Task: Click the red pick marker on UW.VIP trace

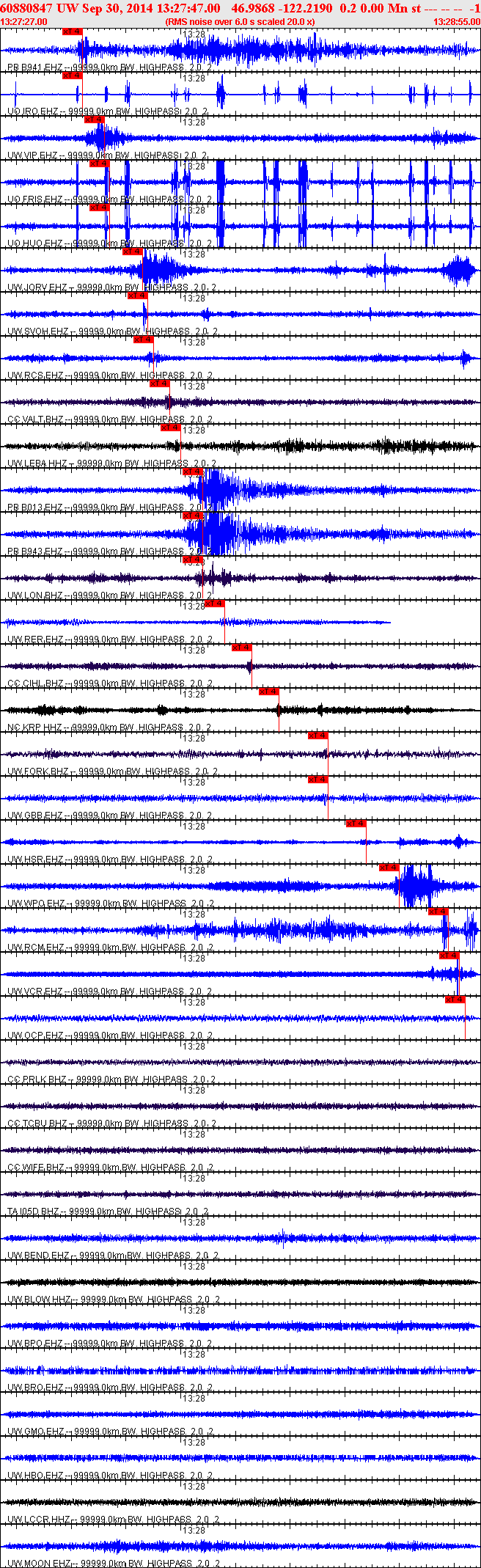Action: pyautogui.click(x=95, y=120)
